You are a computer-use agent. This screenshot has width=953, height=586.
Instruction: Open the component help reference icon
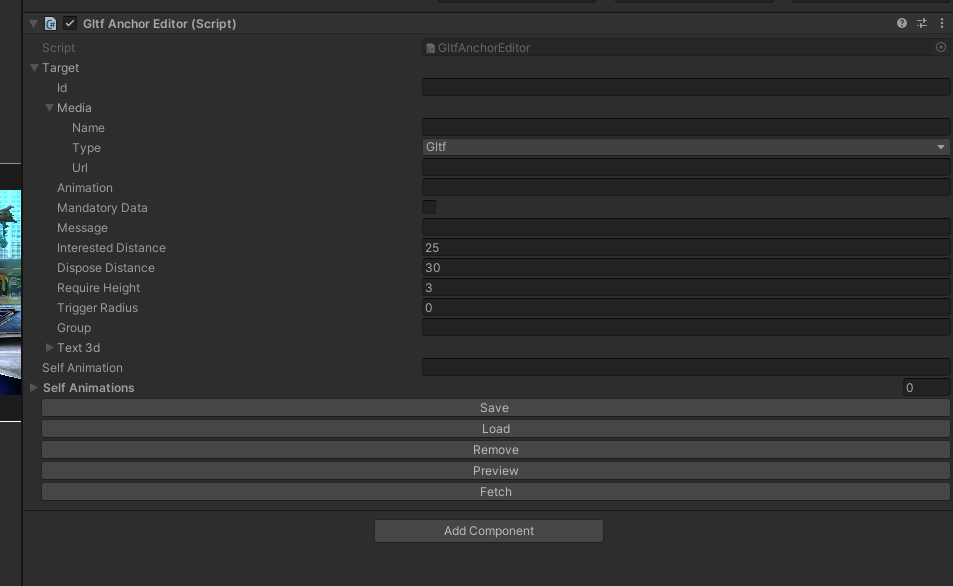point(902,23)
